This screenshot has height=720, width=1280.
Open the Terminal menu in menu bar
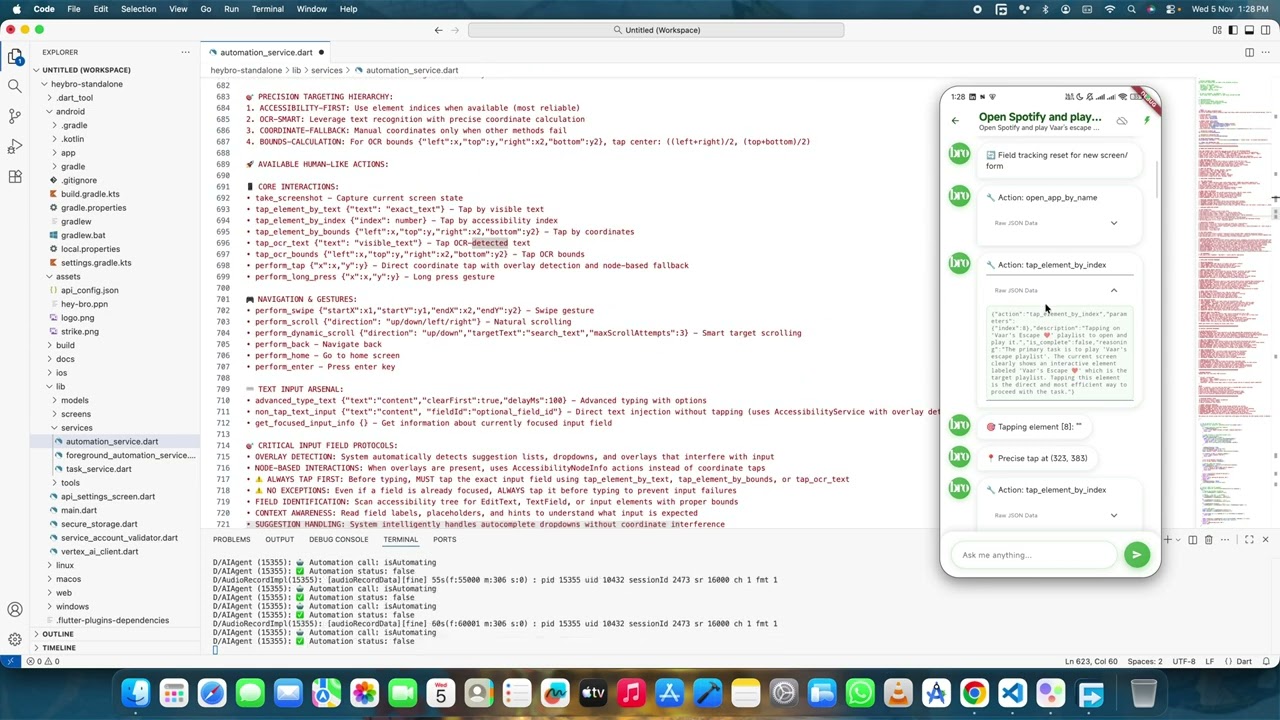coord(267,9)
